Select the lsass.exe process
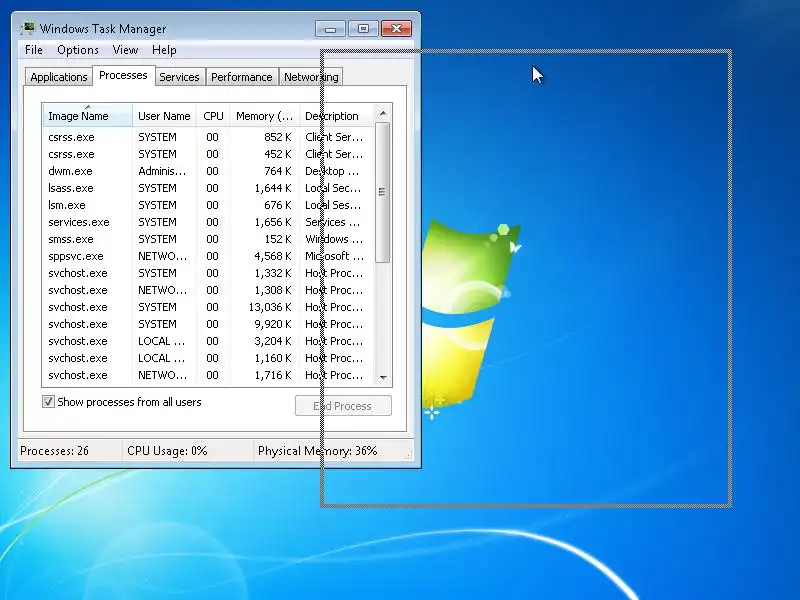The width and height of the screenshot is (800, 600). coord(208,188)
